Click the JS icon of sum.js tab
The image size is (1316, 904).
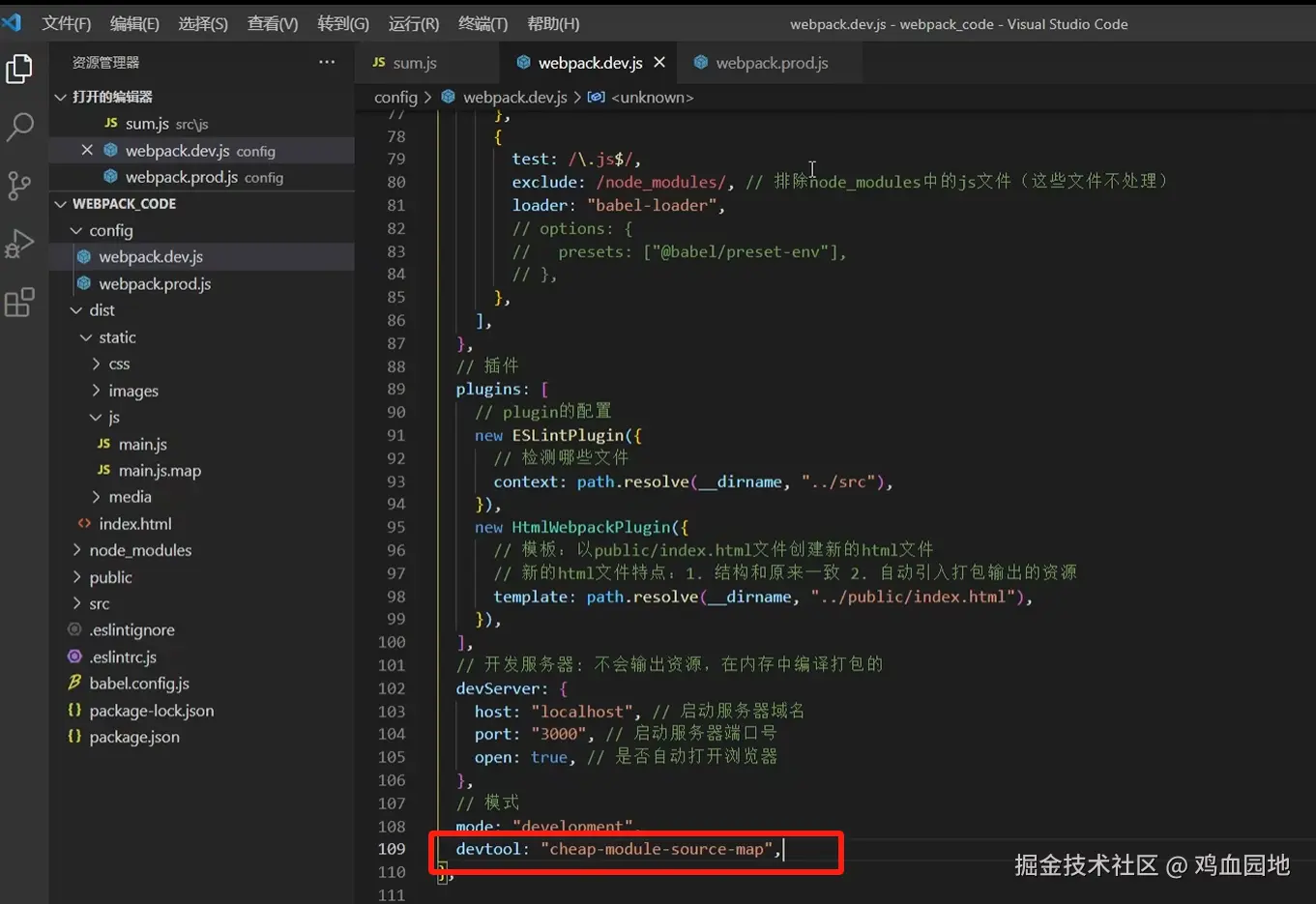click(379, 62)
